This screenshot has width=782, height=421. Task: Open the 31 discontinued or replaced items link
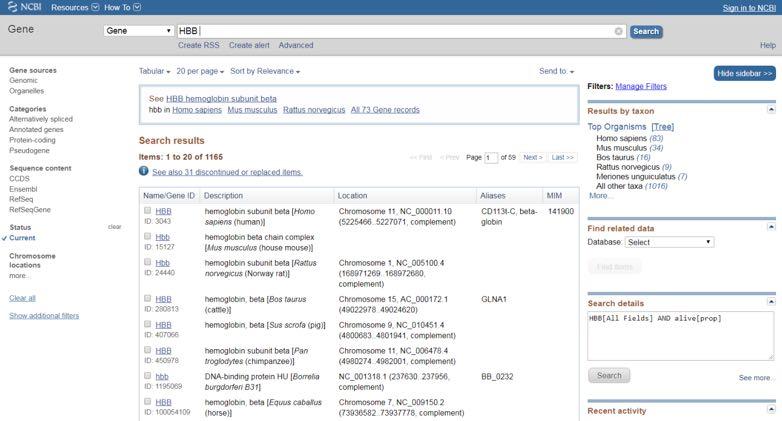pos(227,172)
